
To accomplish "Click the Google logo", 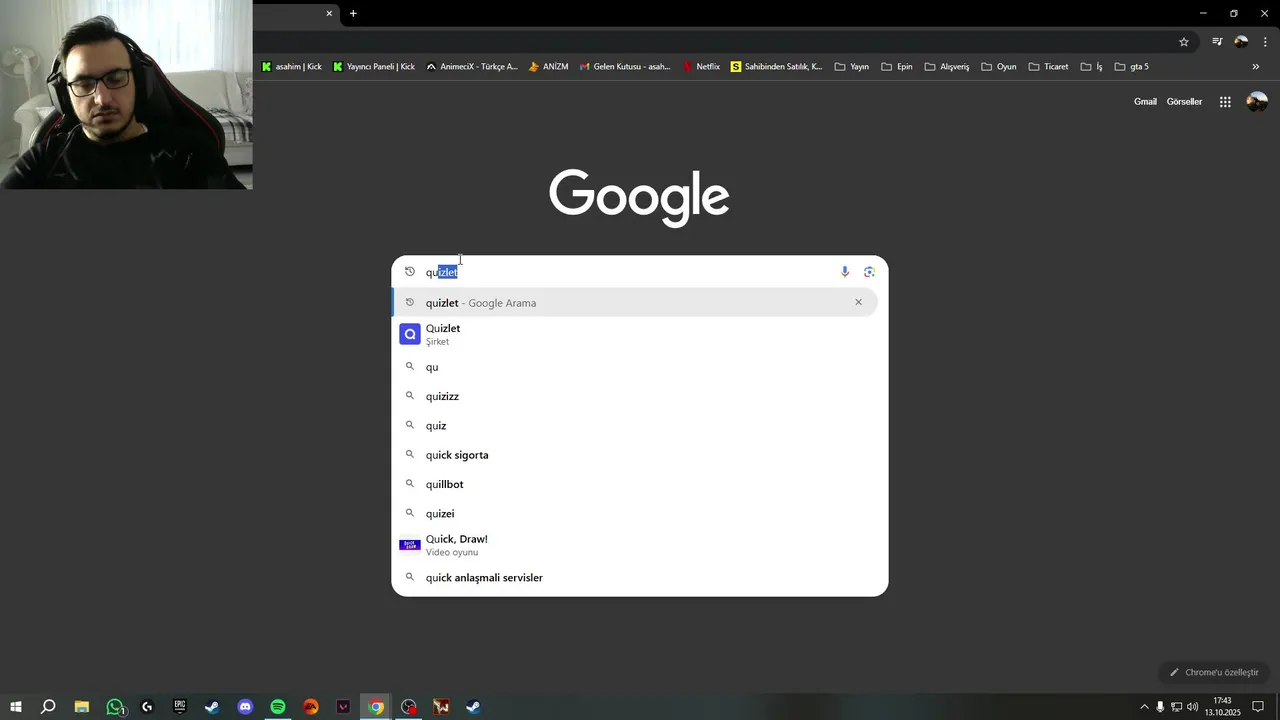I will click(639, 197).
